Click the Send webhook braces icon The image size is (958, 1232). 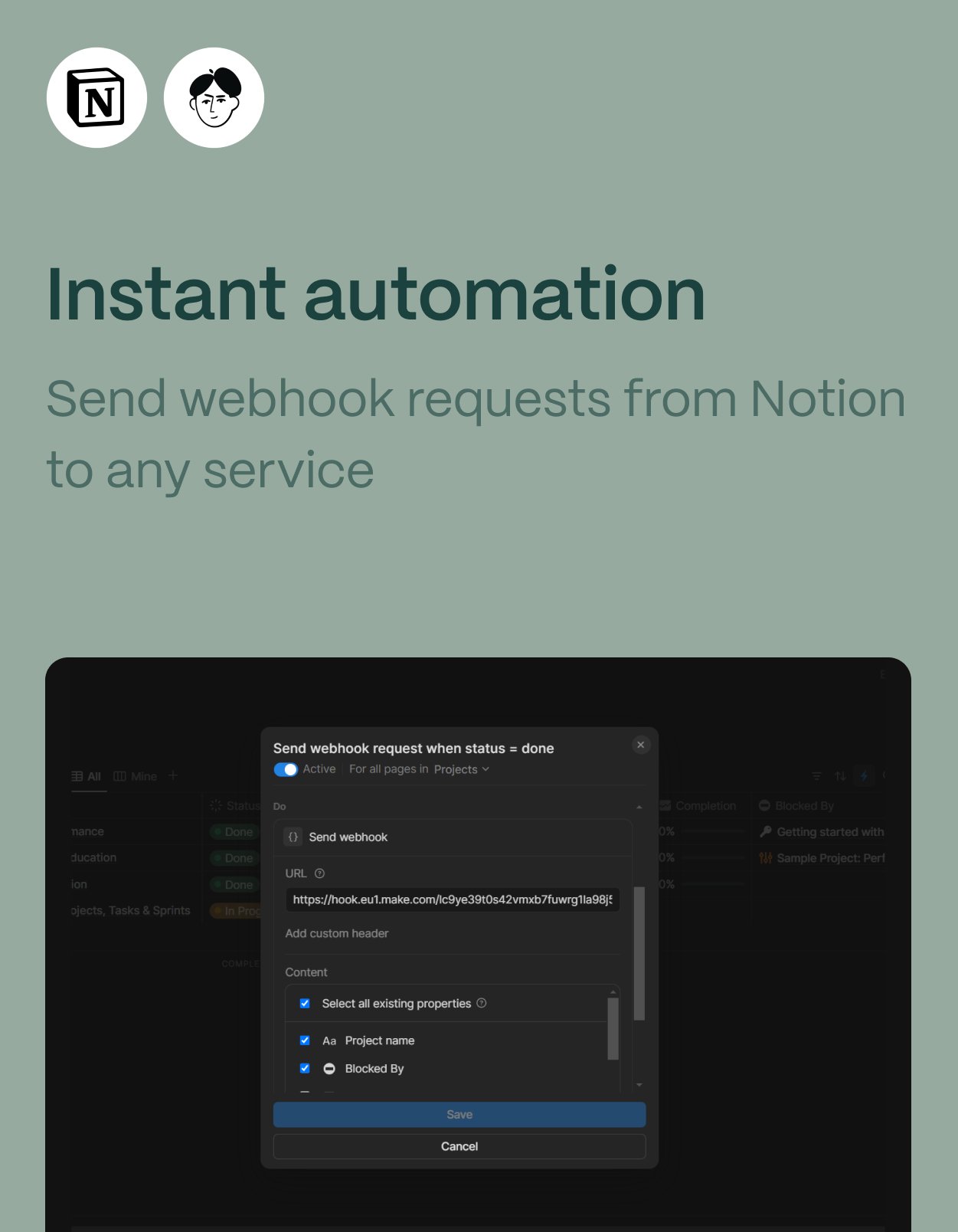click(293, 837)
